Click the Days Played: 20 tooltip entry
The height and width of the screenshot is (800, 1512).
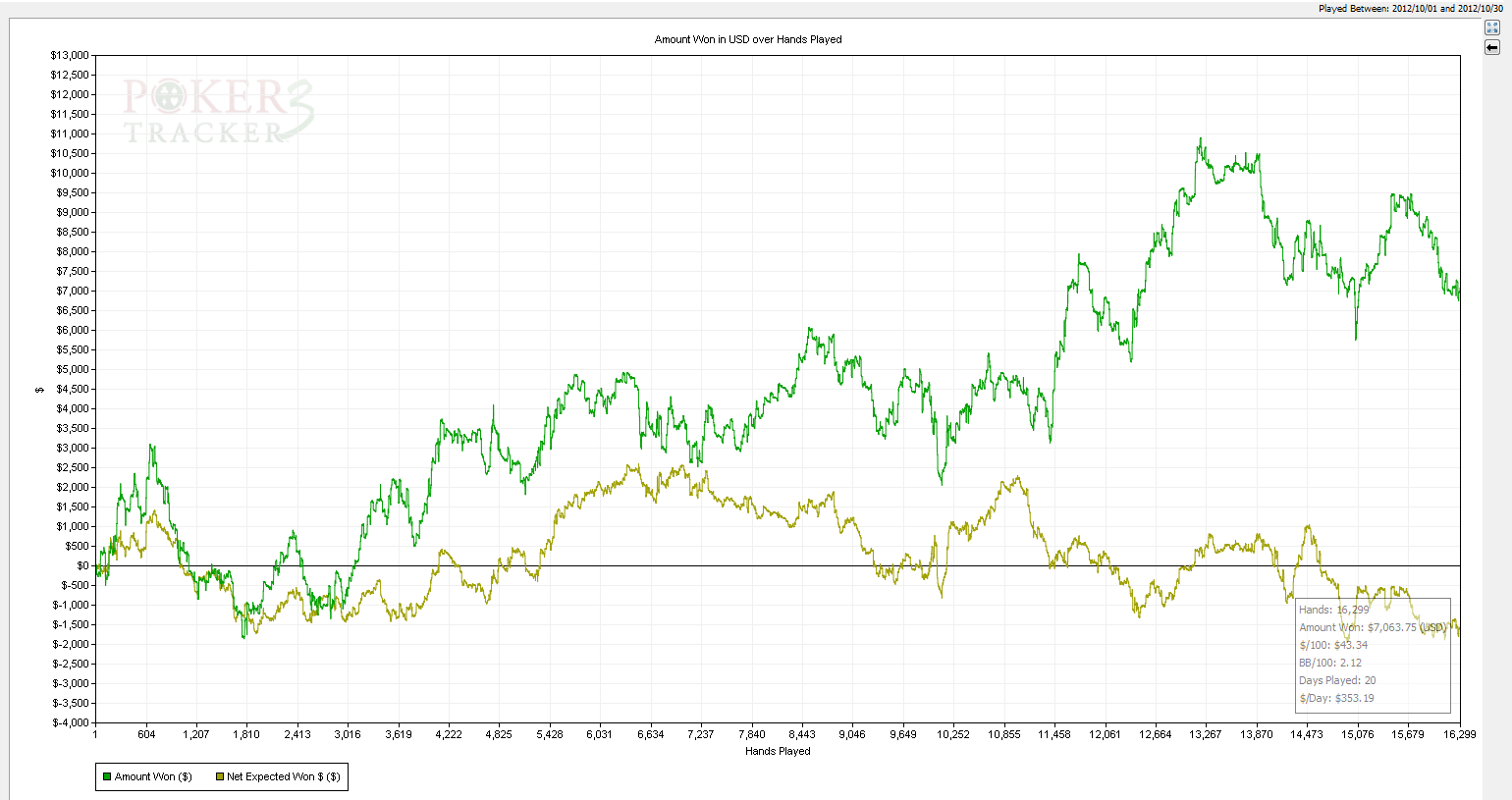click(1337, 680)
